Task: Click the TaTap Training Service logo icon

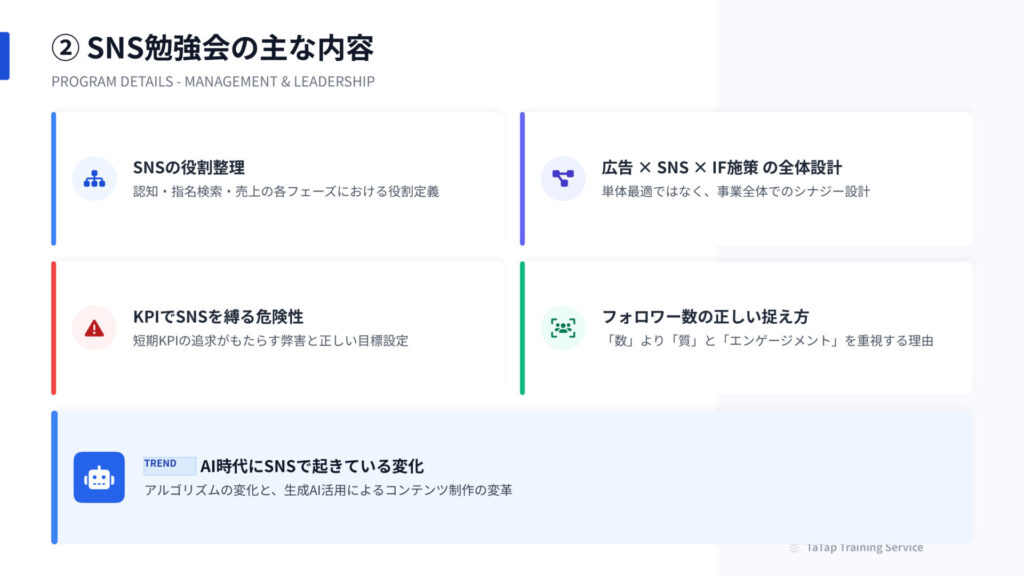Action: tap(794, 548)
